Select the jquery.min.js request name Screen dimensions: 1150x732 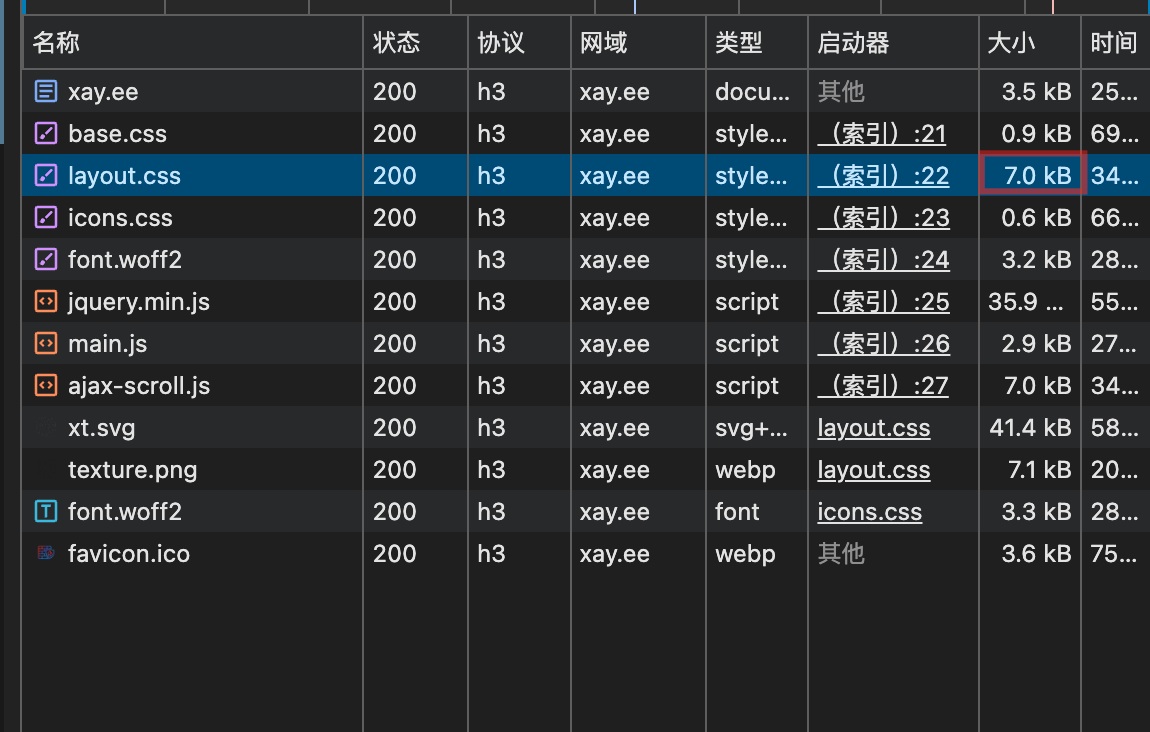click(x=139, y=301)
